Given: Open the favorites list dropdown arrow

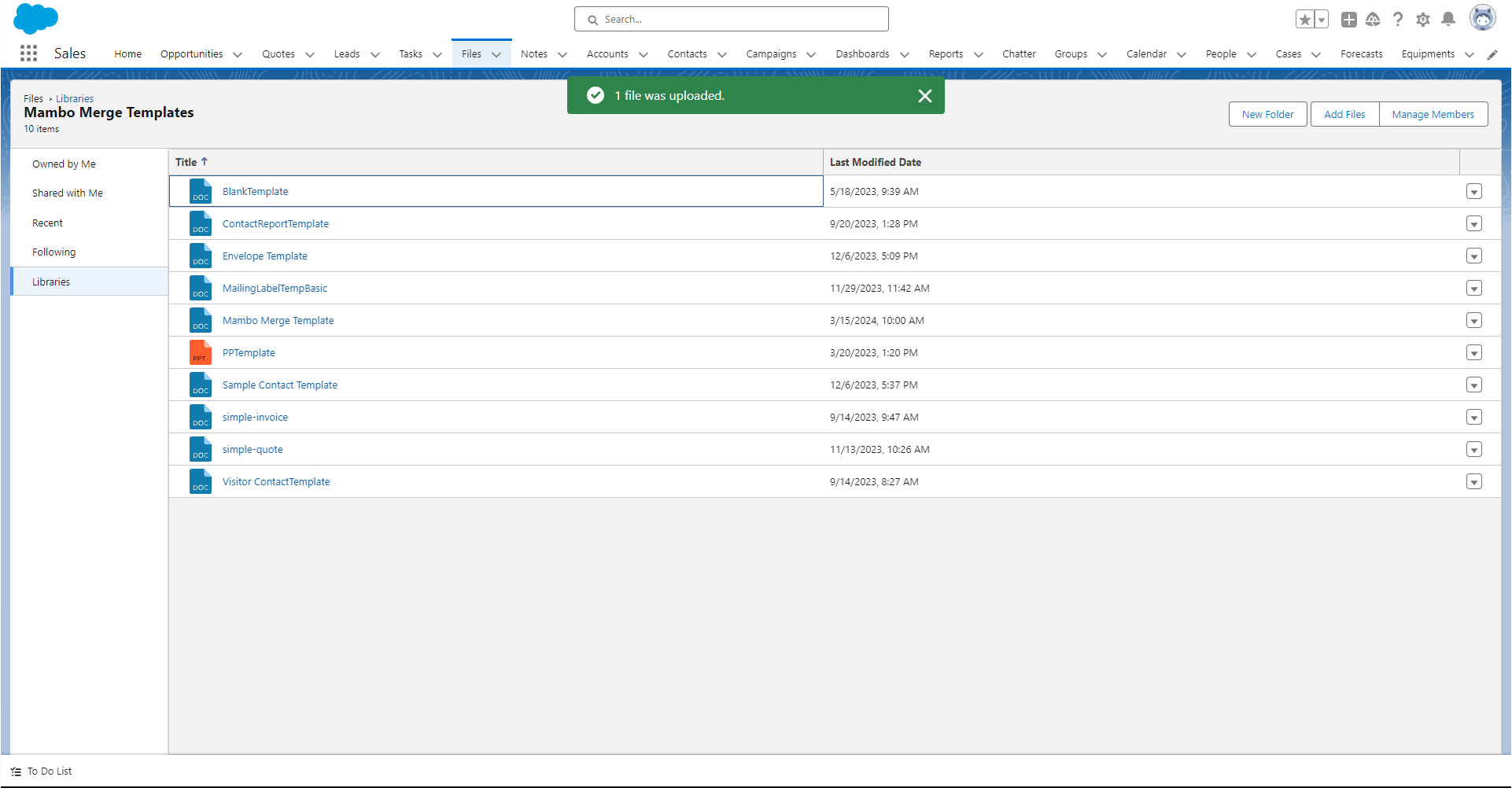Looking at the screenshot, I should [1322, 20].
